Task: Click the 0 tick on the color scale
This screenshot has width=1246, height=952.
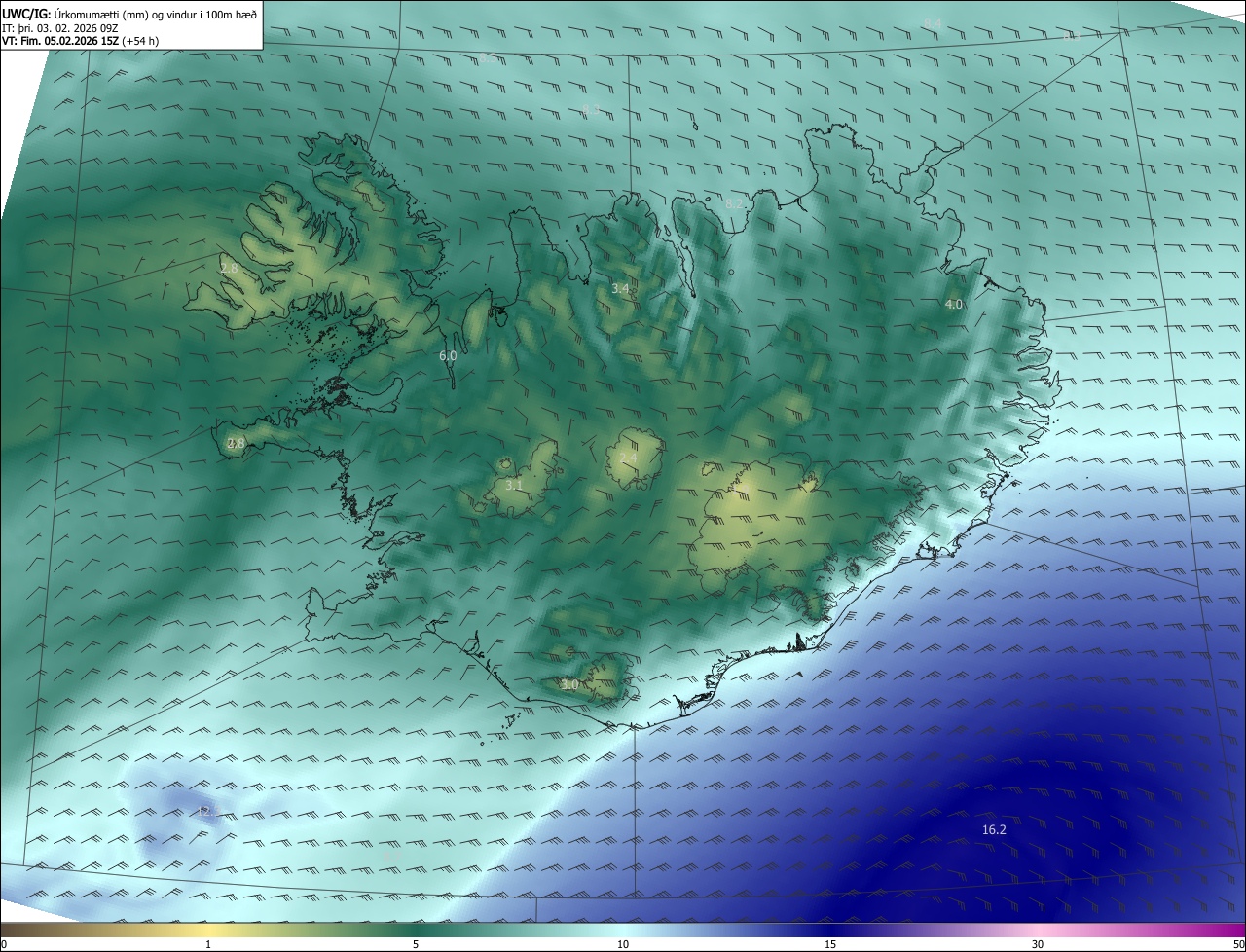Action: click(4, 944)
